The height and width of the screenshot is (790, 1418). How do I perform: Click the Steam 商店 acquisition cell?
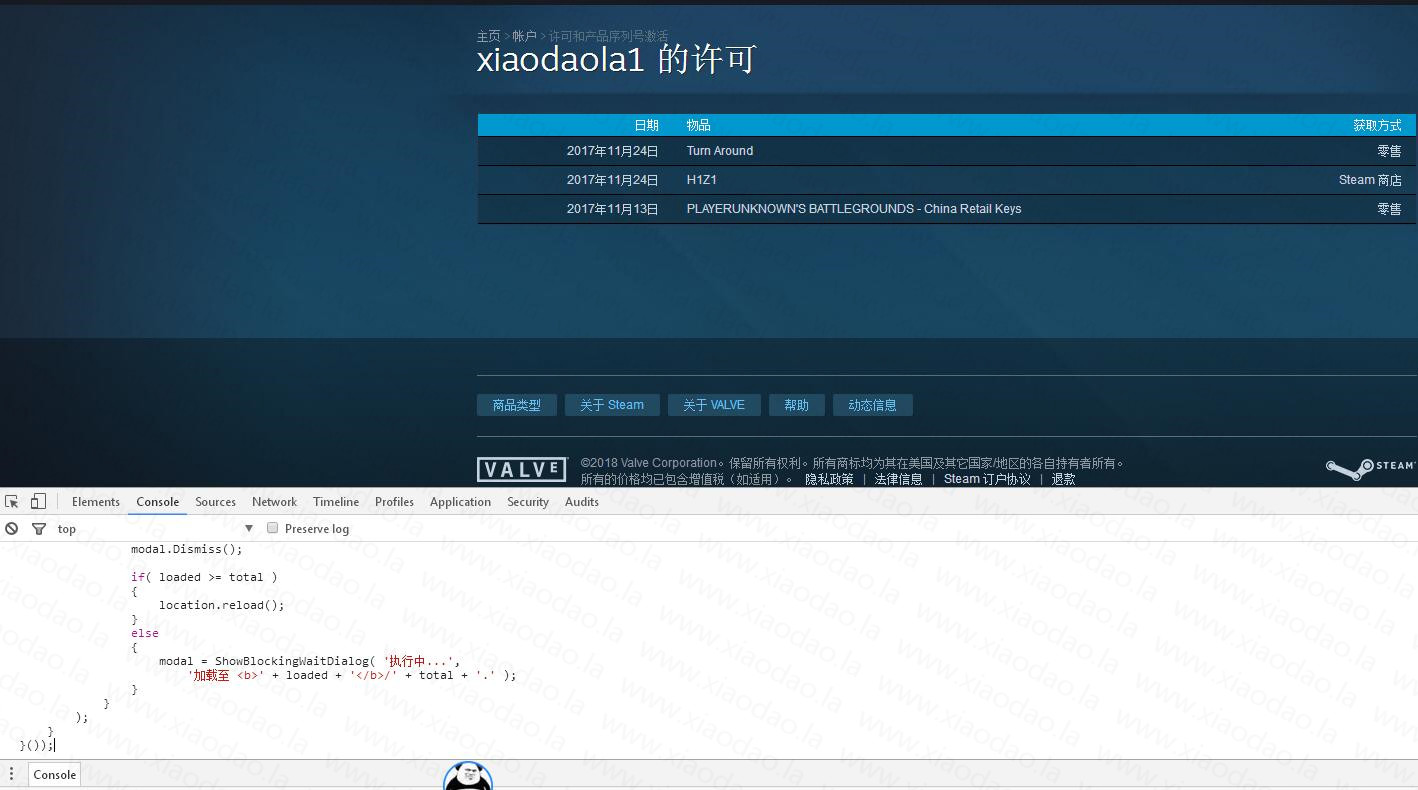point(1370,180)
